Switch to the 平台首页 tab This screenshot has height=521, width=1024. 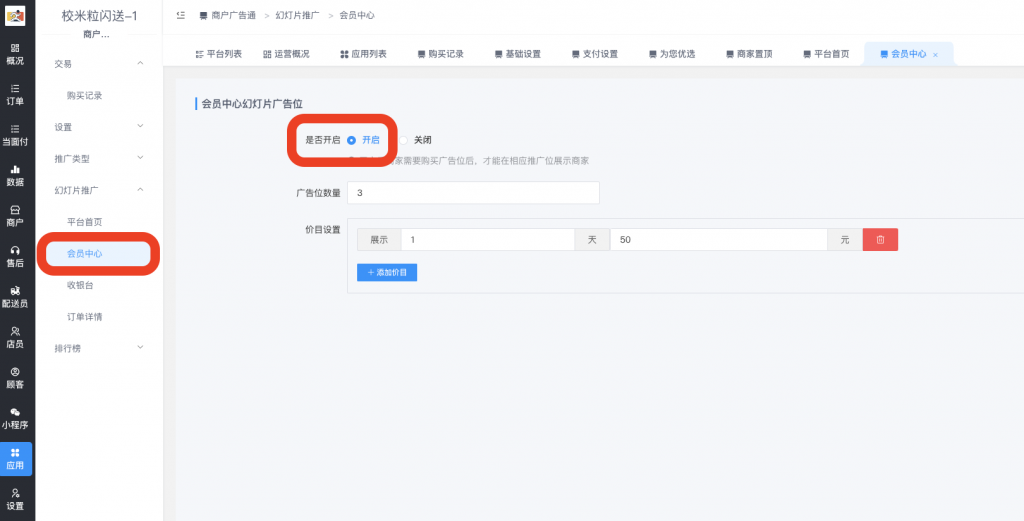coord(826,54)
